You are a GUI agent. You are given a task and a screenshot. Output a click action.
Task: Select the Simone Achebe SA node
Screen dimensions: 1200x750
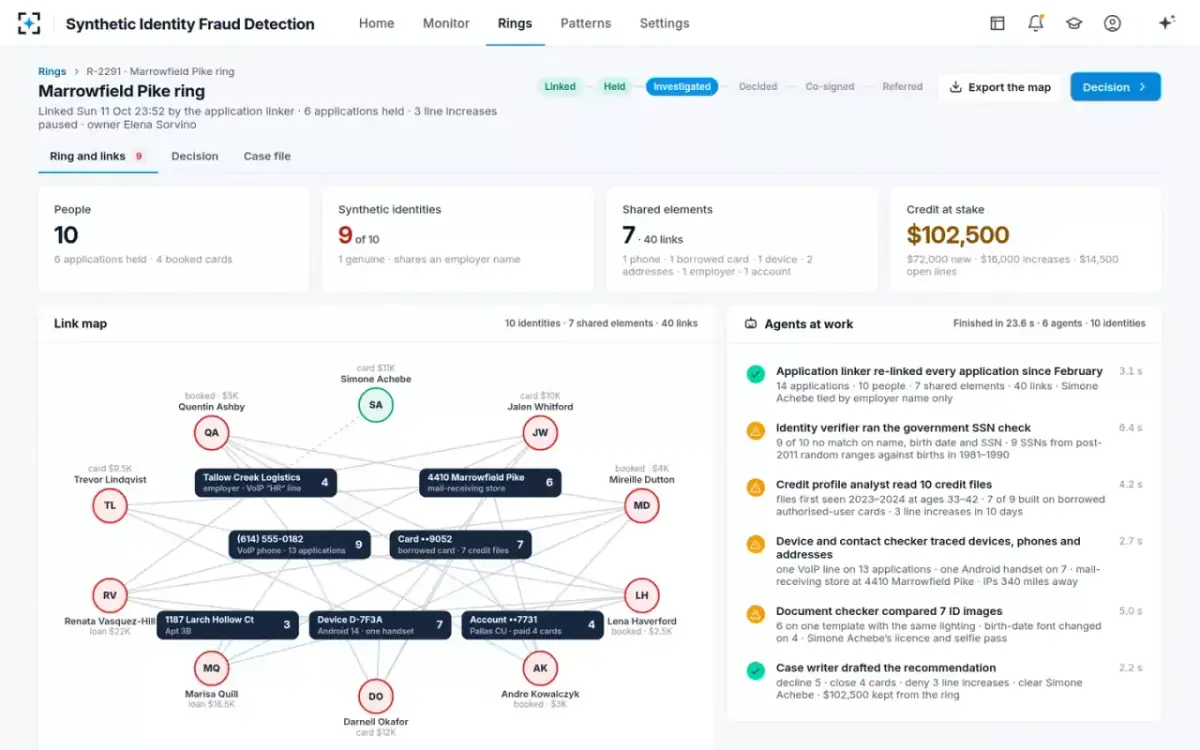coord(376,405)
